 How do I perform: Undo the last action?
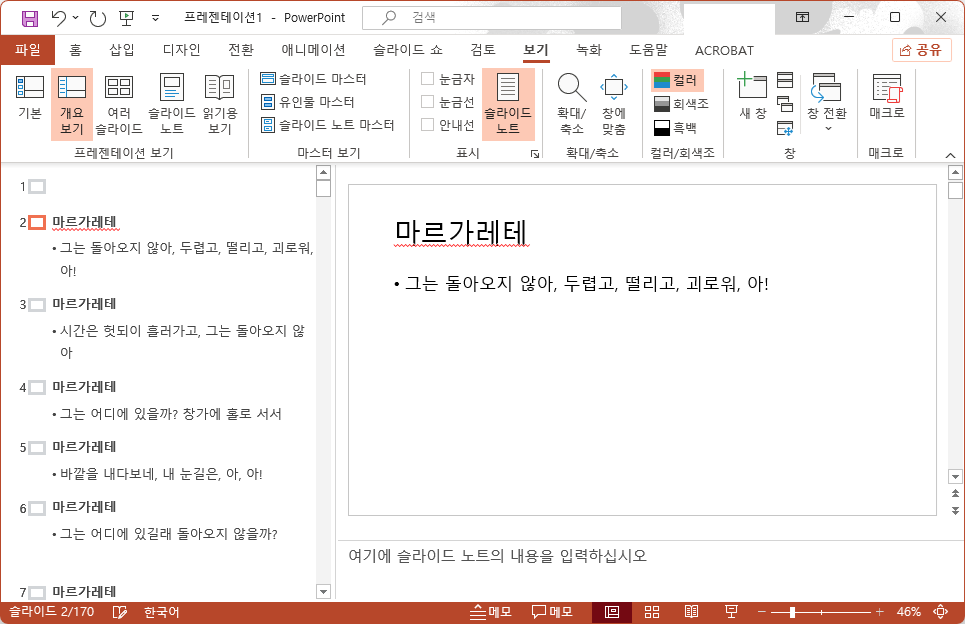[58, 18]
